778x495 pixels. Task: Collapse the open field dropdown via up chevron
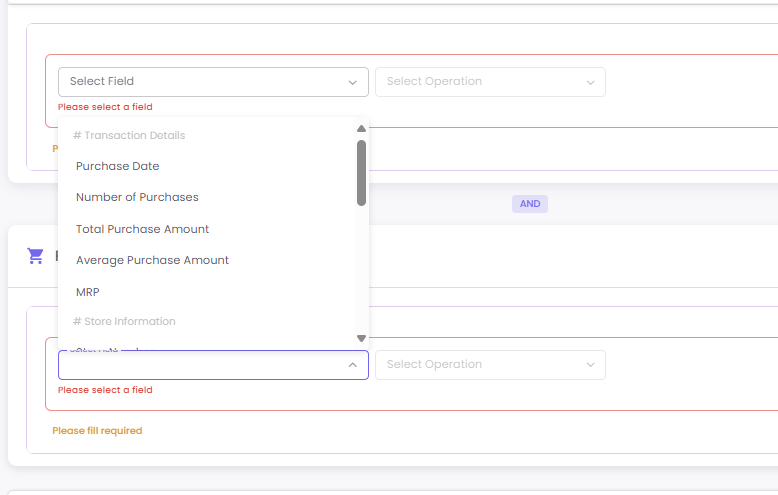tap(352, 365)
